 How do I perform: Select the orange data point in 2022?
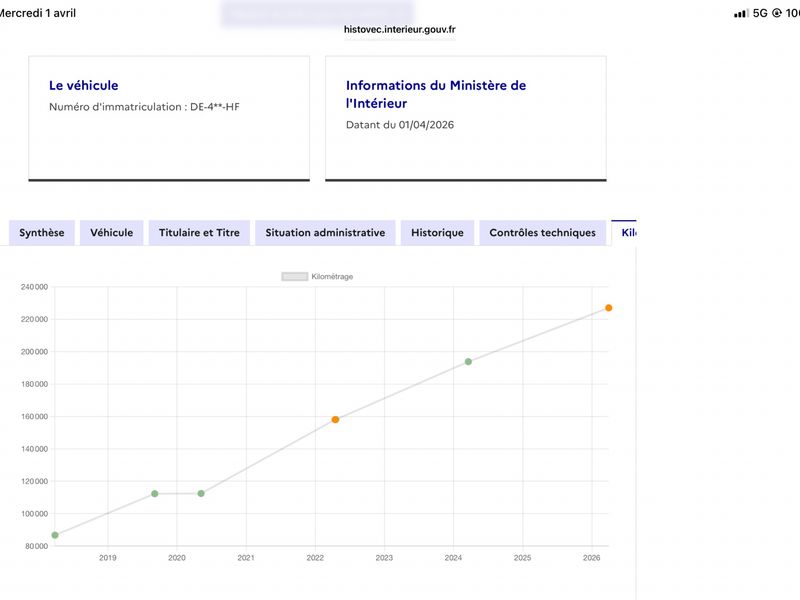pyautogui.click(x=335, y=419)
